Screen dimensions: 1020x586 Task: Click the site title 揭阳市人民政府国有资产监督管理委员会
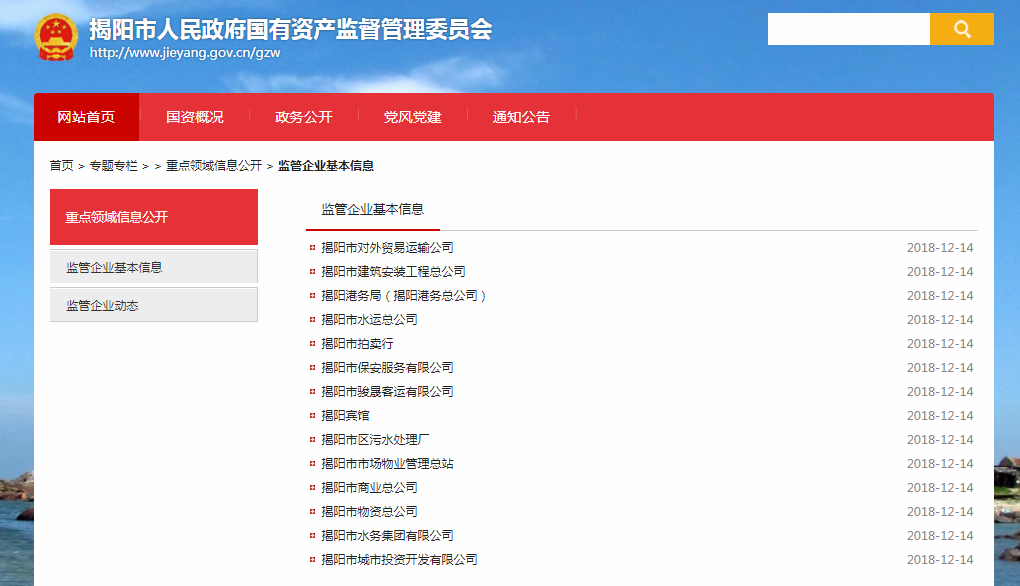click(x=291, y=29)
